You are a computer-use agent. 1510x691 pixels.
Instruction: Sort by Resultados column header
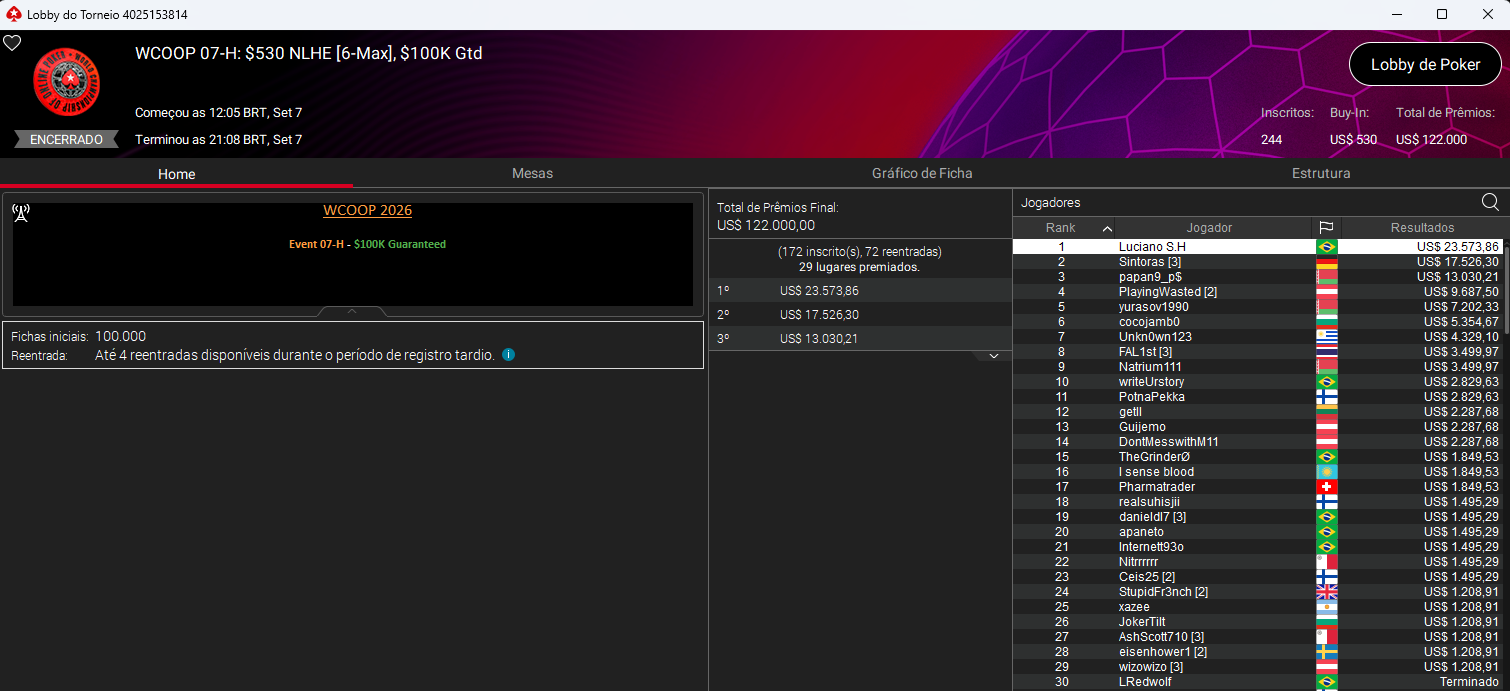(1421, 228)
